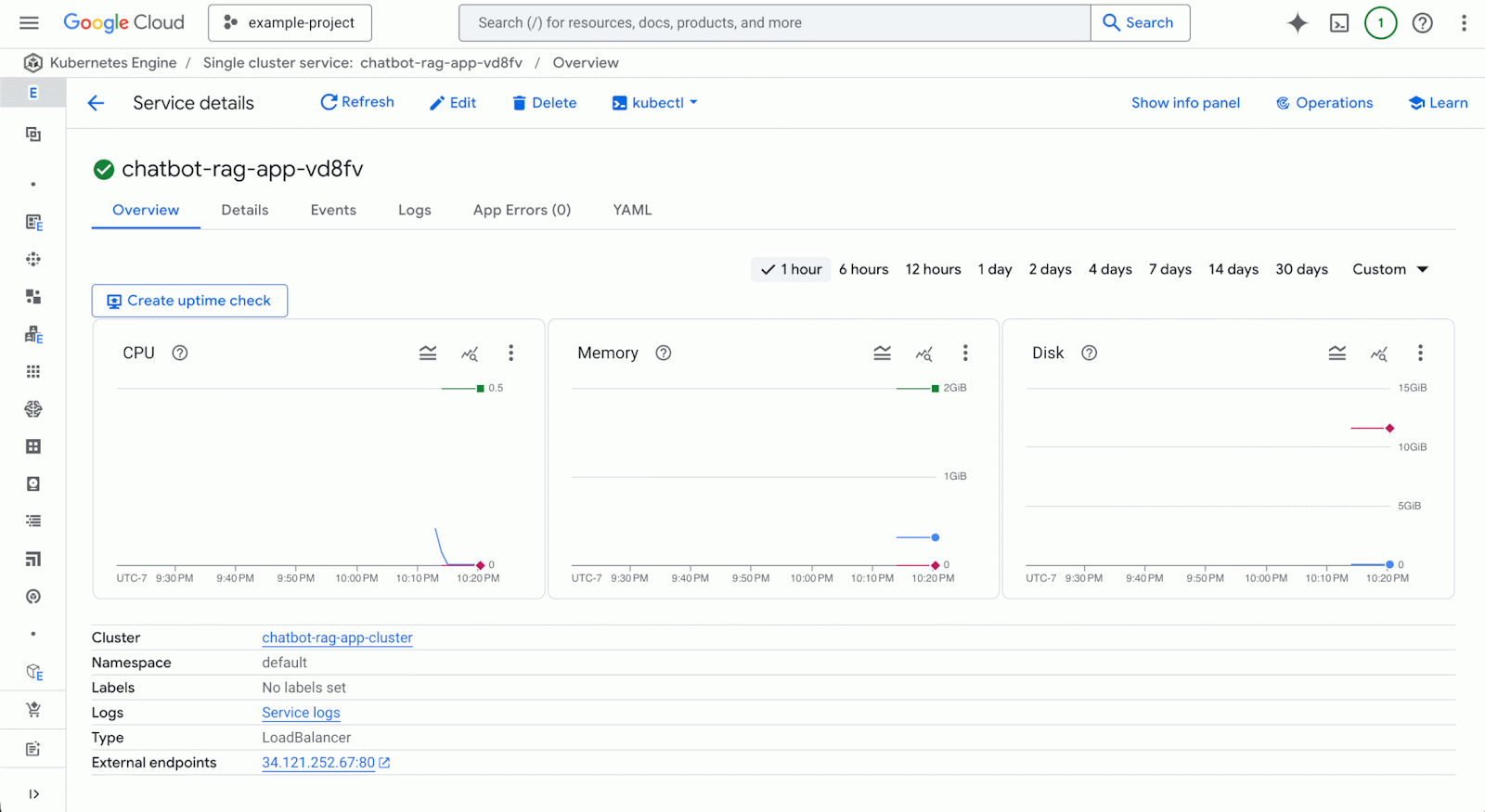Open top bar three-dot settings menu
Screen dimensions: 1485x812
[1464, 23]
